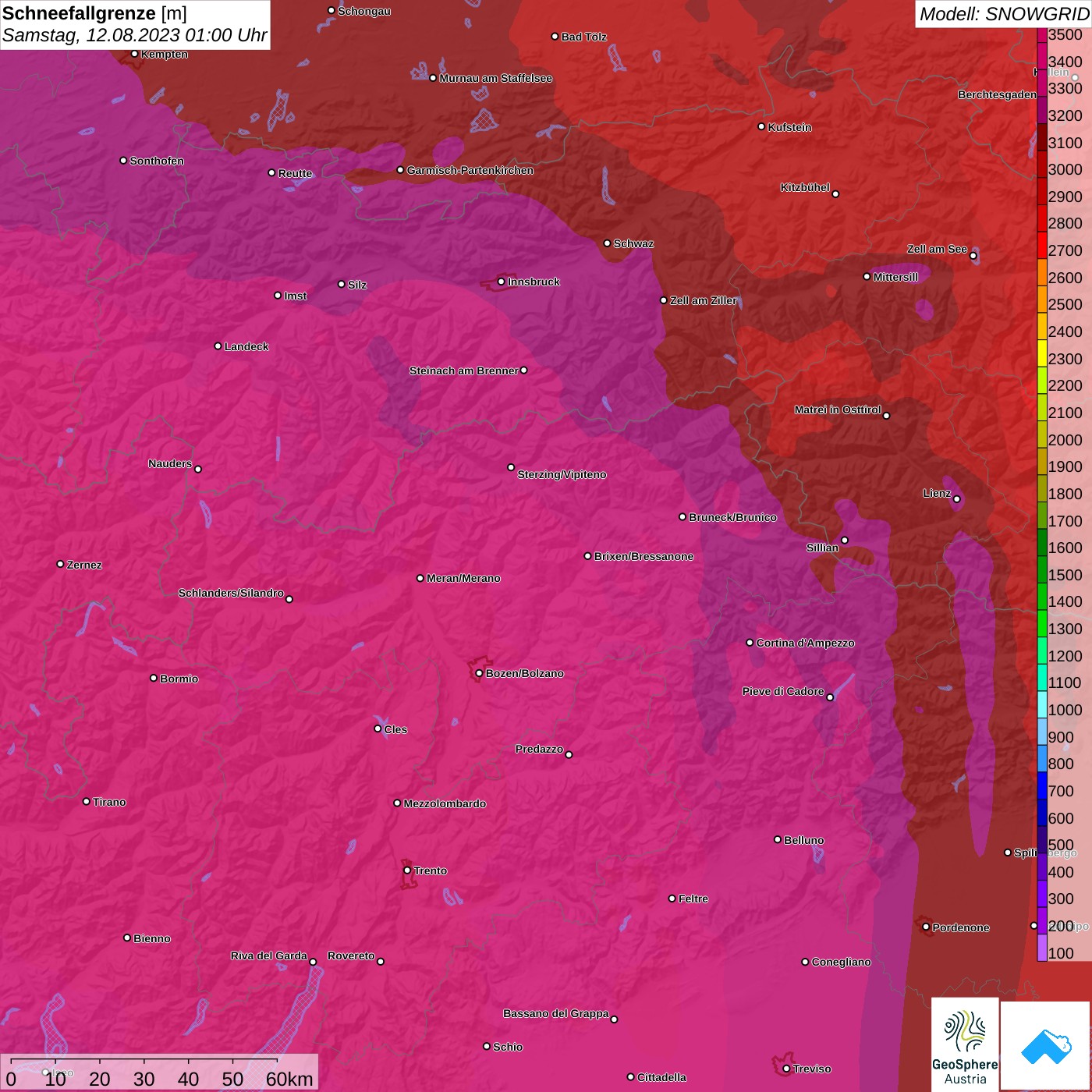Click the "Zernez" city label
The width and height of the screenshot is (1092, 1092).
tap(84, 565)
